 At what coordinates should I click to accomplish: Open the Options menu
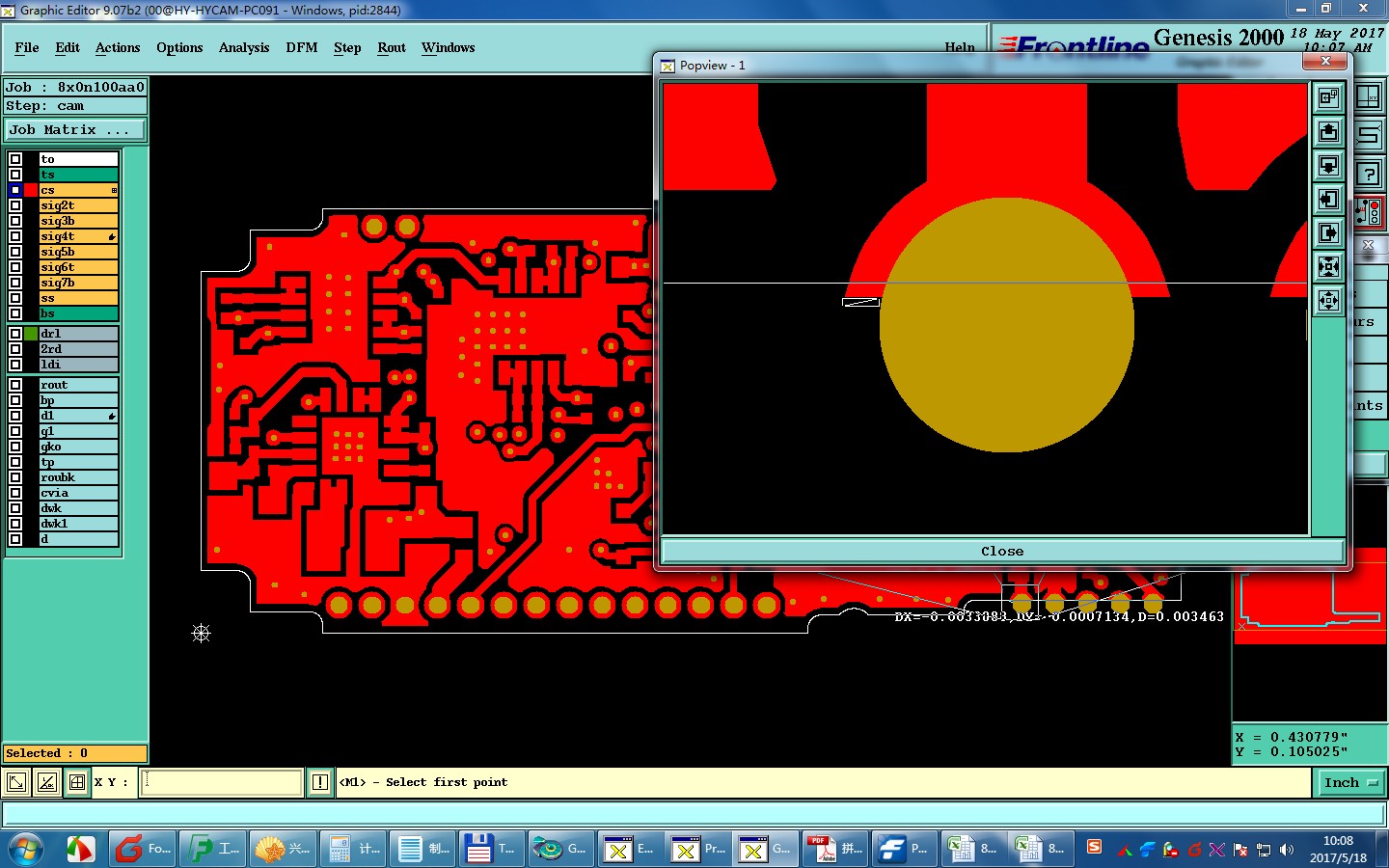click(x=179, y=47)
